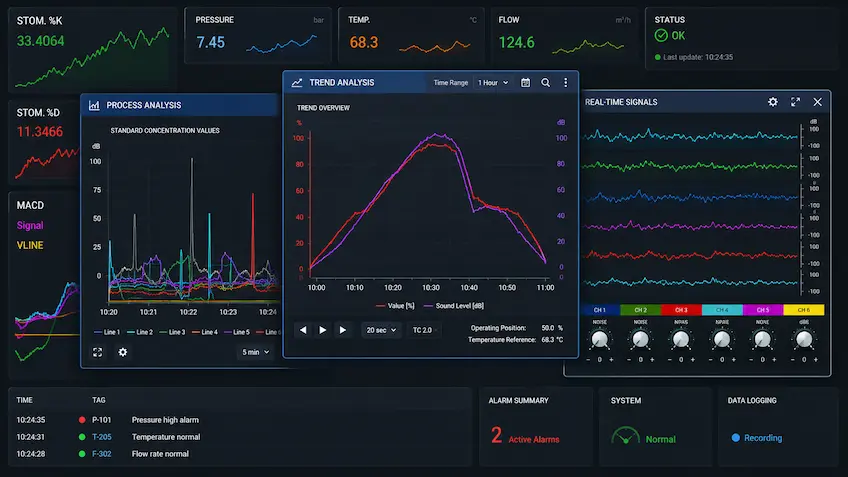Decrease the CH 1 knob with minus
Viewport: 848px width, 477px height.
588,360
